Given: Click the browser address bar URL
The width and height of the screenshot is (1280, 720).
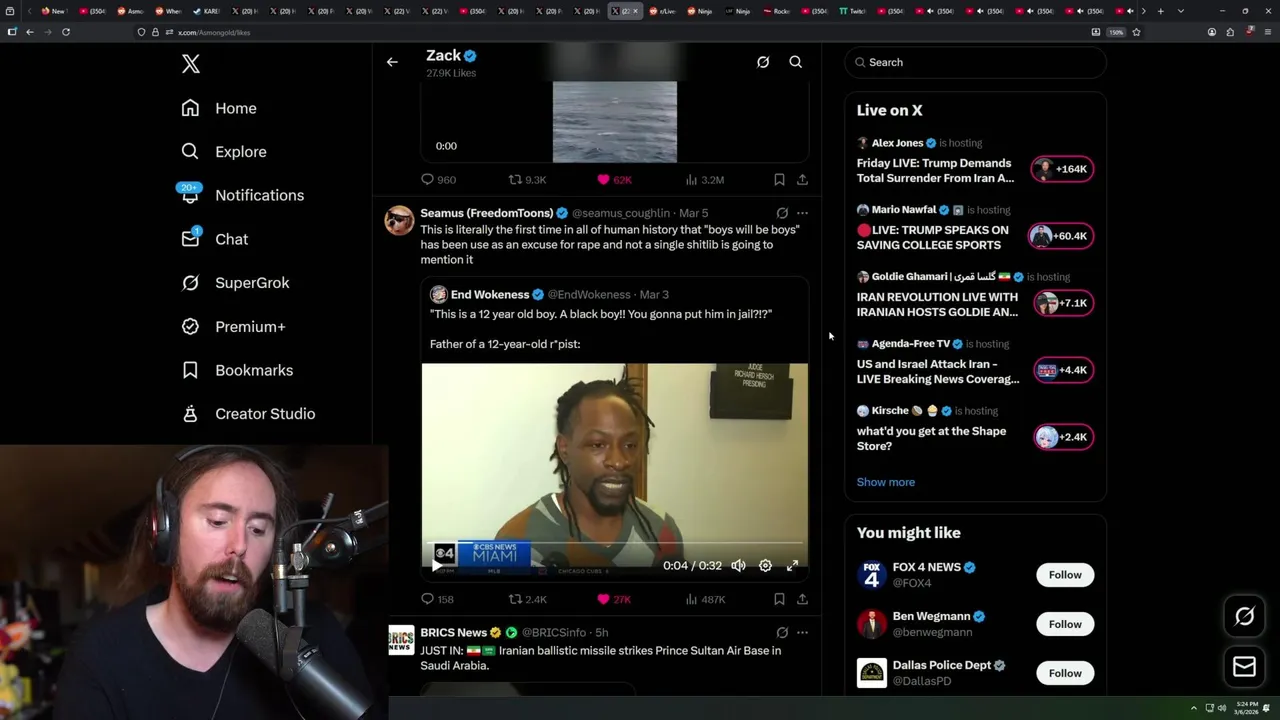Looking at the screenshot, I should coord(214,32).
